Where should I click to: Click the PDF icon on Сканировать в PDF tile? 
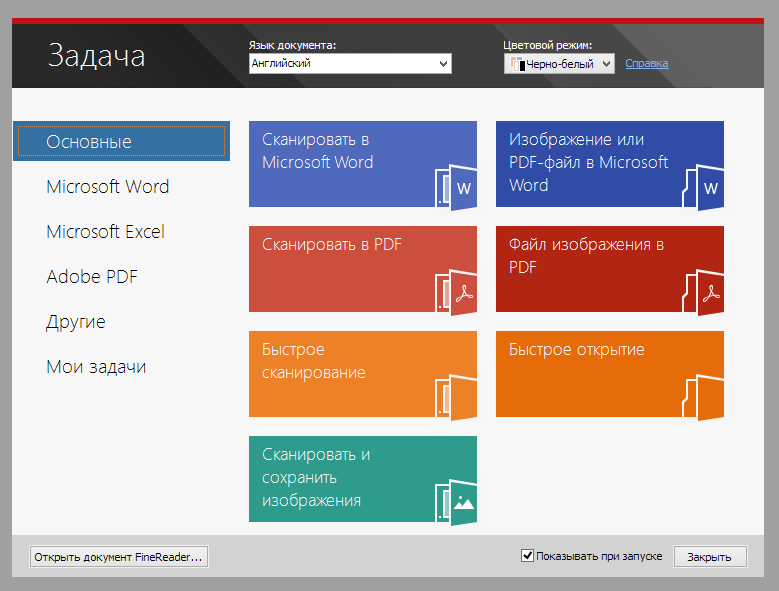[456, 293]
